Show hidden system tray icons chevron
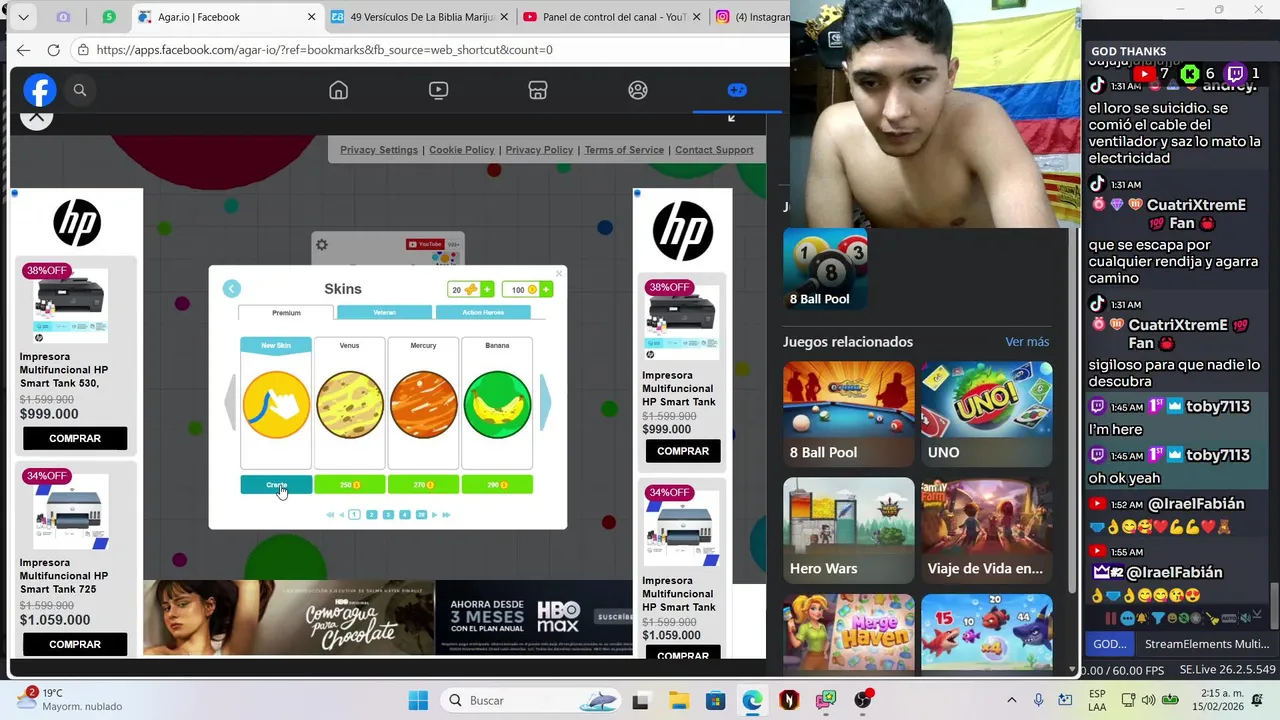The height and width of the screenshot is (720, 1280). [x=1011, y=700]
